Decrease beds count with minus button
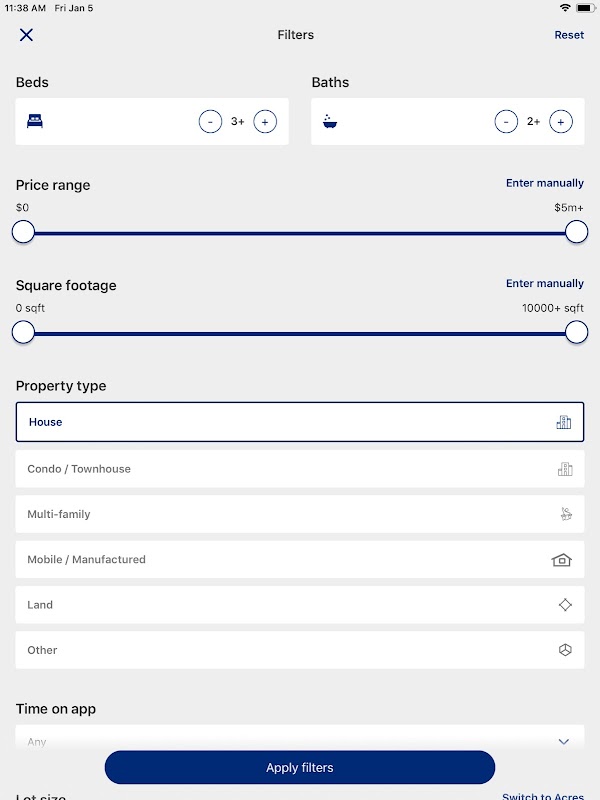The height and width of the screenshot is (800, 600). coord(210,122)
